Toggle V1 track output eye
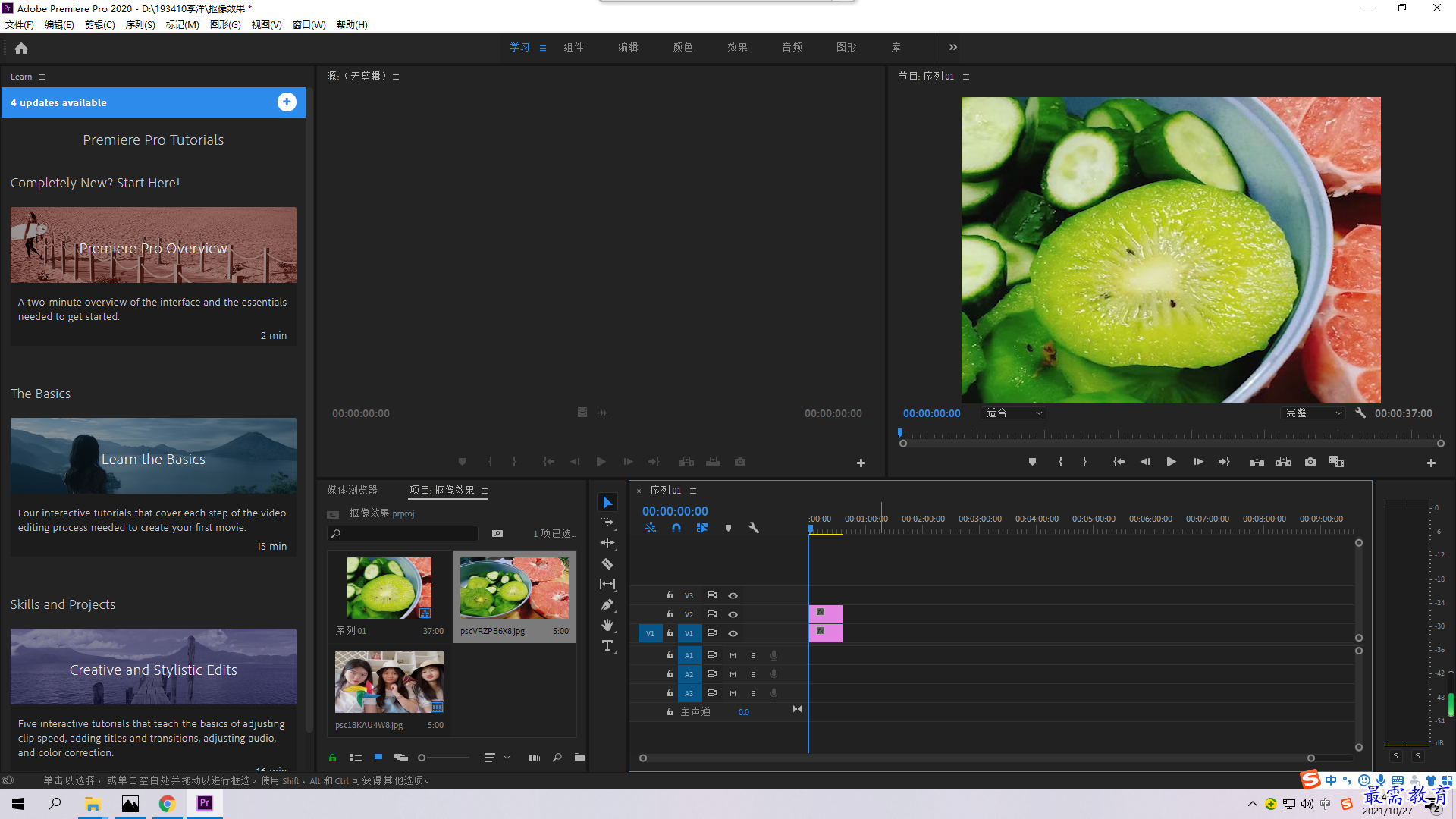The image size is (1456, 819). (x=733, y=633)
